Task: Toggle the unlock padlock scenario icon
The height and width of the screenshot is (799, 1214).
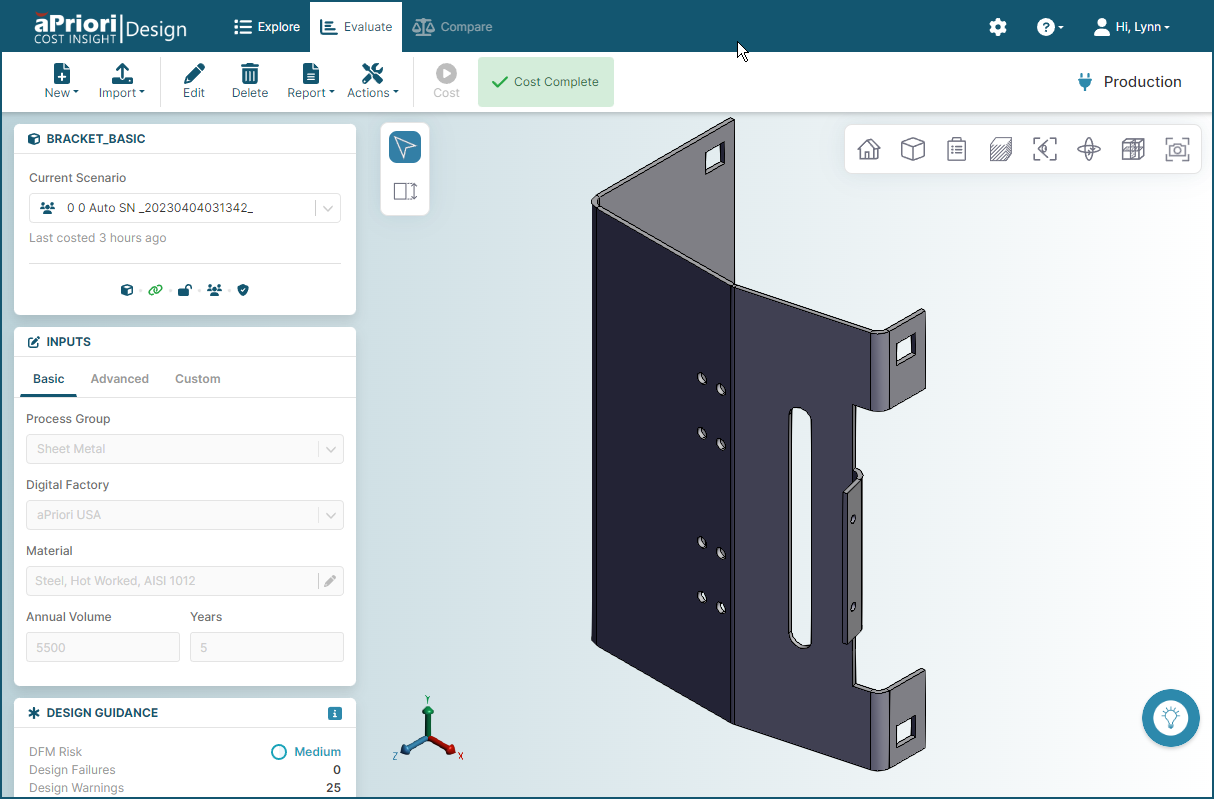Action: [184, 290]
